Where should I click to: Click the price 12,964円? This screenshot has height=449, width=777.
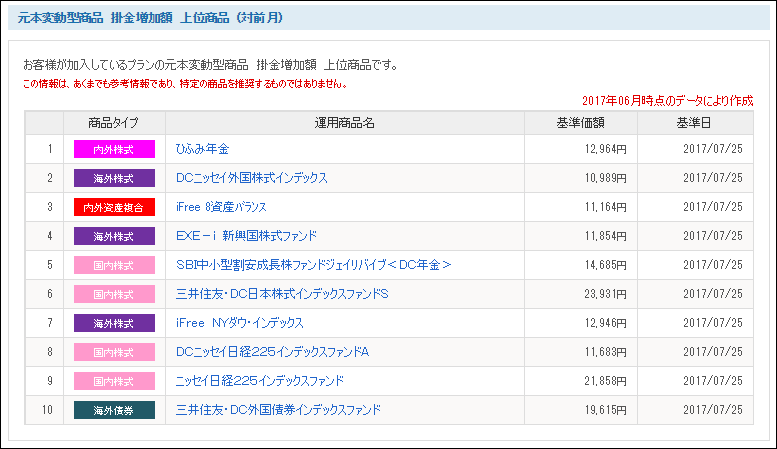606,149
